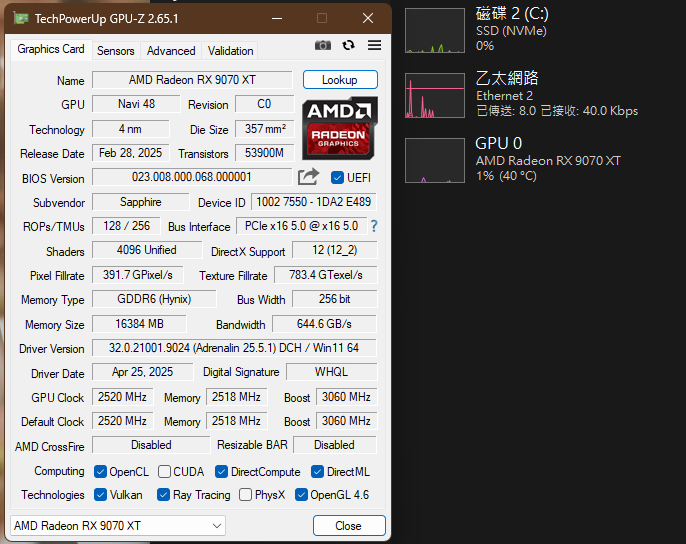
Task: Toggle the Vulkan checkbox
Action: point(100,495)
